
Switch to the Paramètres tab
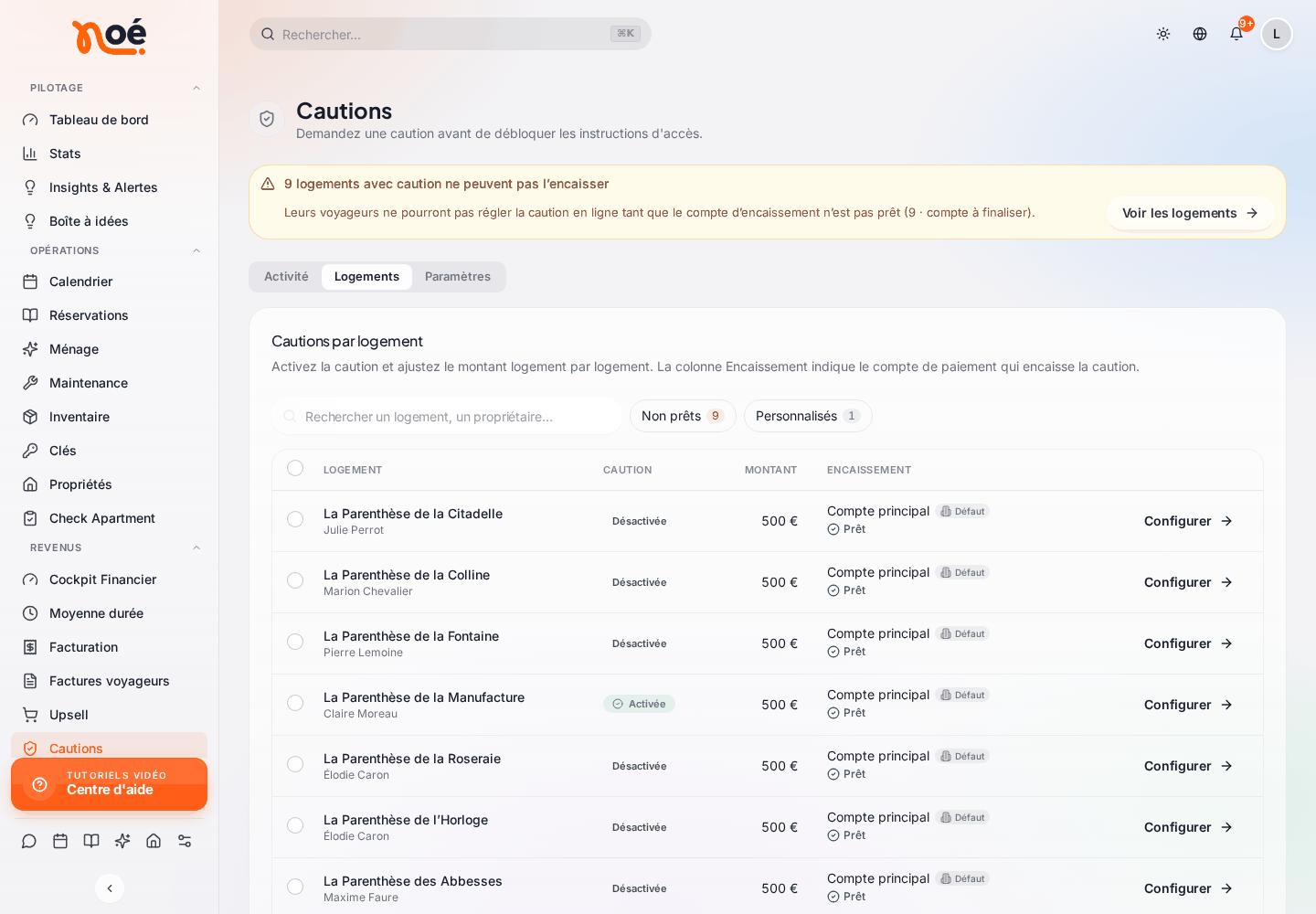458,277
